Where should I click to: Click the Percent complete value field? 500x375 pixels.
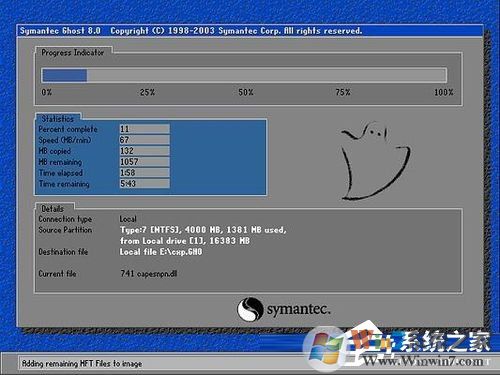(x=145, y=129)
